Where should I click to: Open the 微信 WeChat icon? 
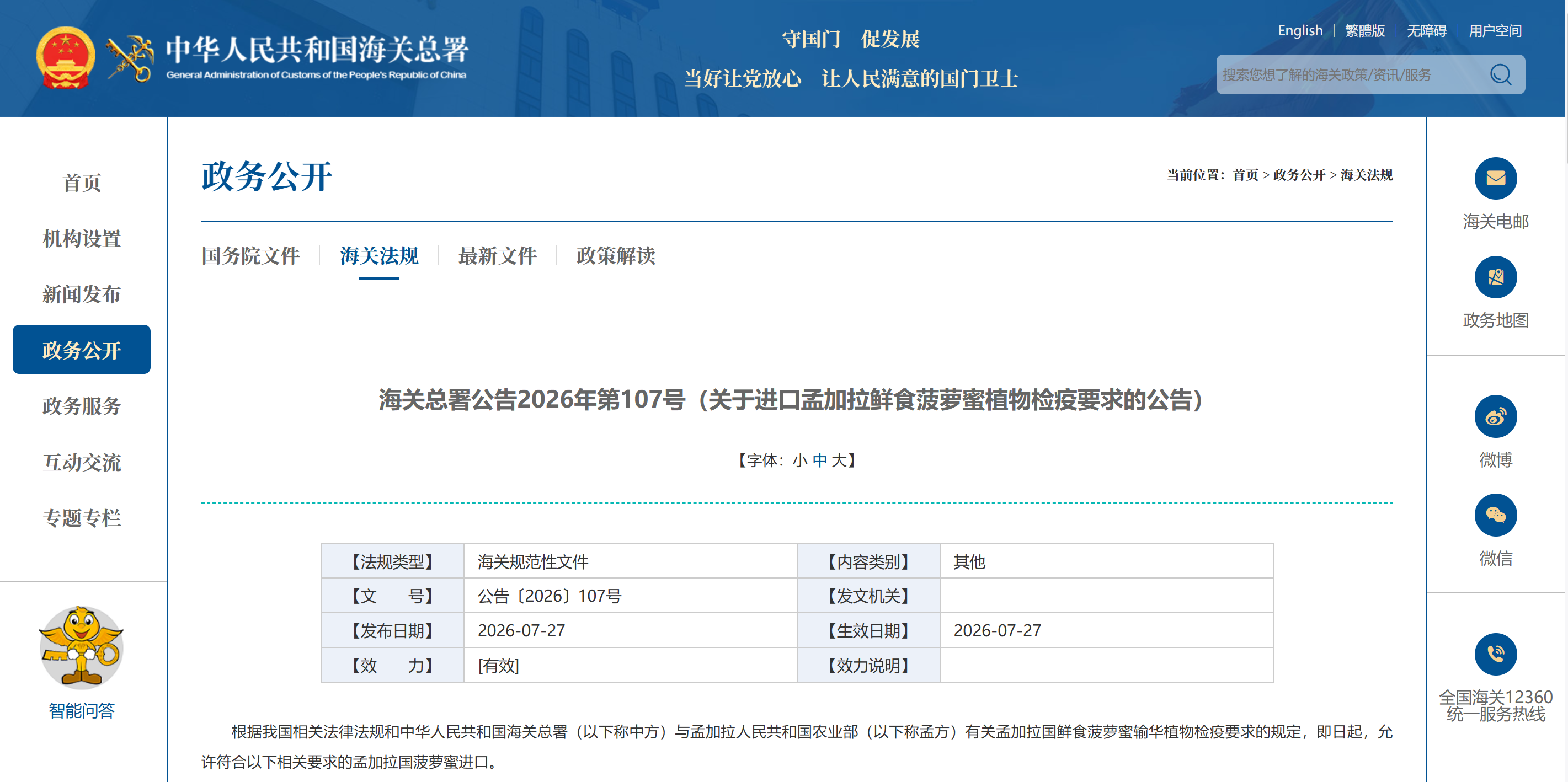coord(1496,515)
